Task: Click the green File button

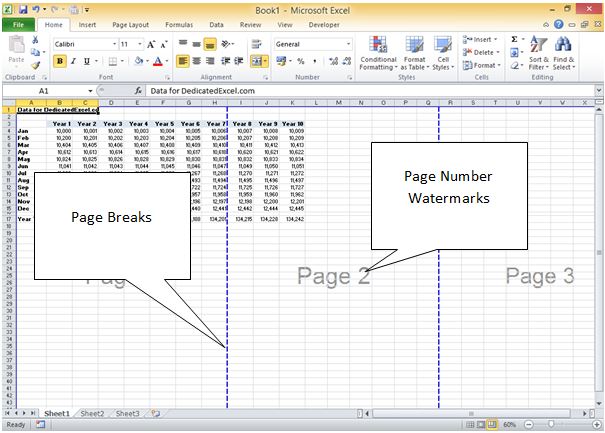Action: [x=19, y=23]
